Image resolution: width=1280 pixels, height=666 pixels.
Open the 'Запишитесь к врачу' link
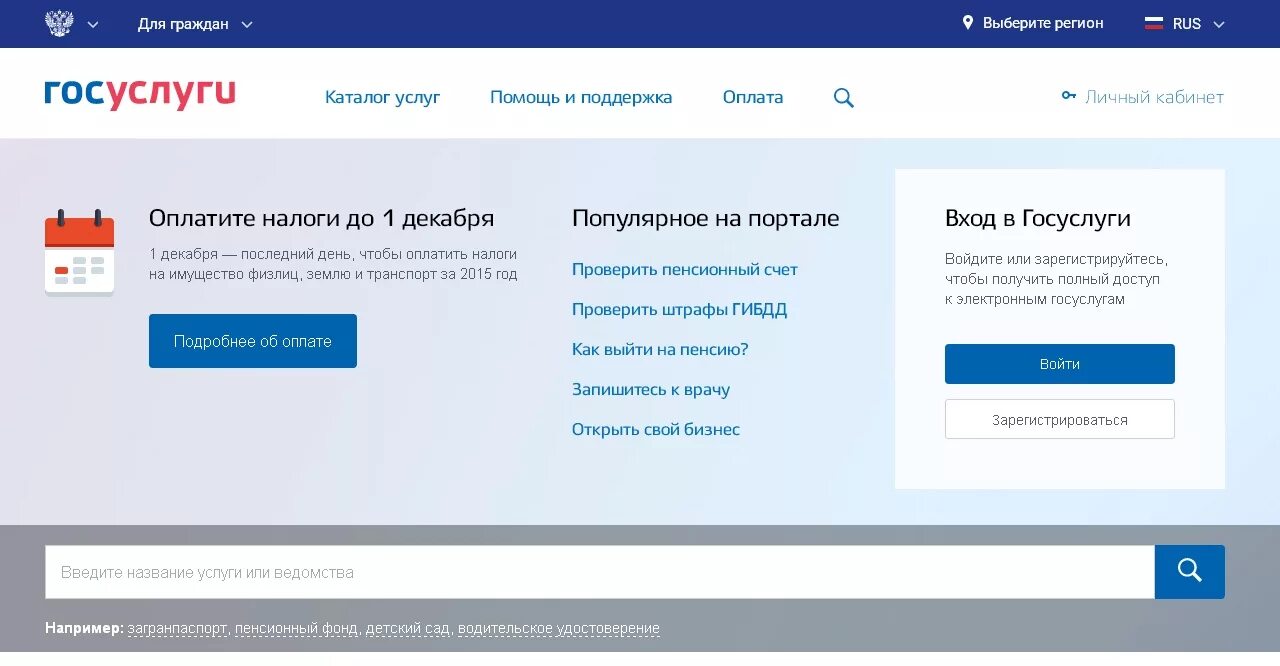point(651,389)
